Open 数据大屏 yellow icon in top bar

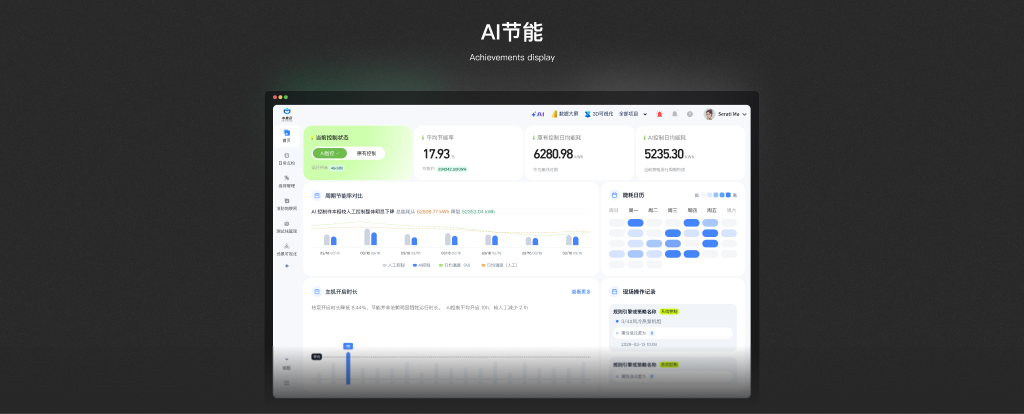pos(554,114)
